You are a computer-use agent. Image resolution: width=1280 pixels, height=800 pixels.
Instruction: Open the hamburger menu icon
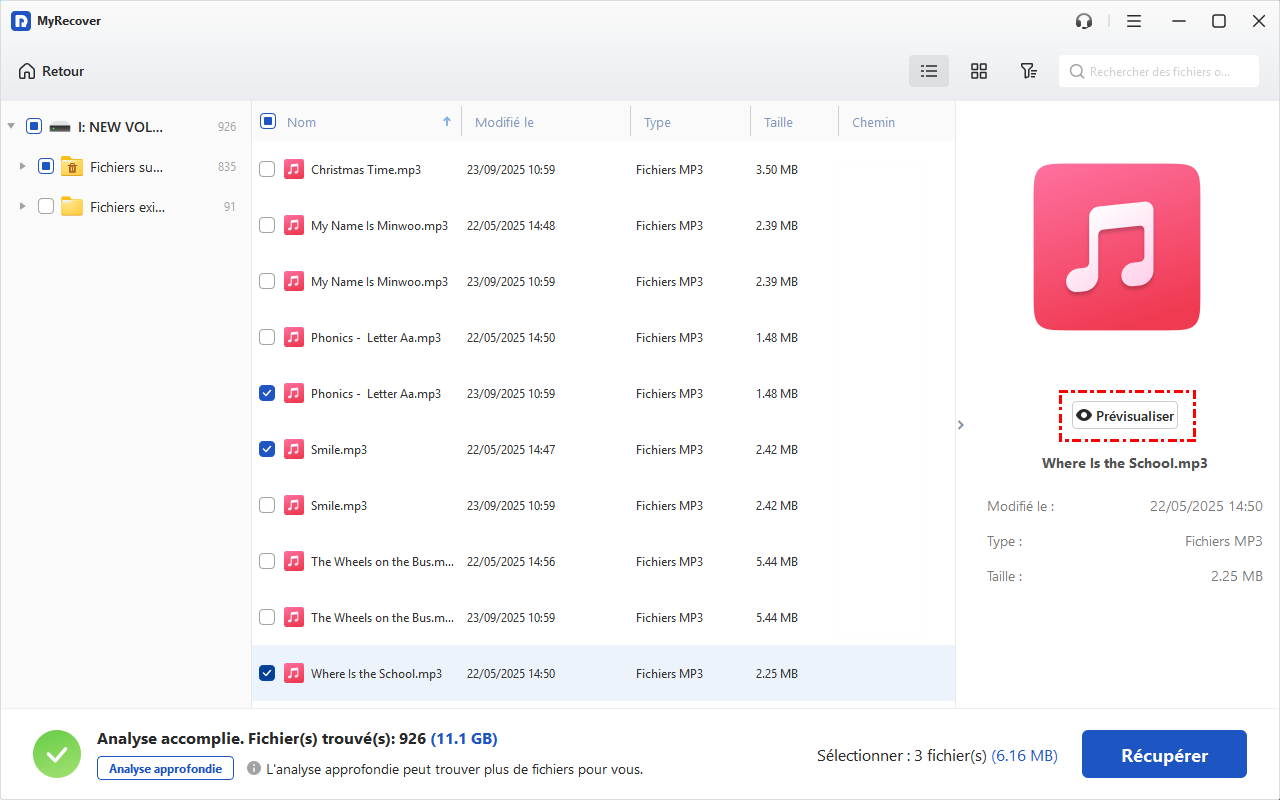[x=1134, y=21]
